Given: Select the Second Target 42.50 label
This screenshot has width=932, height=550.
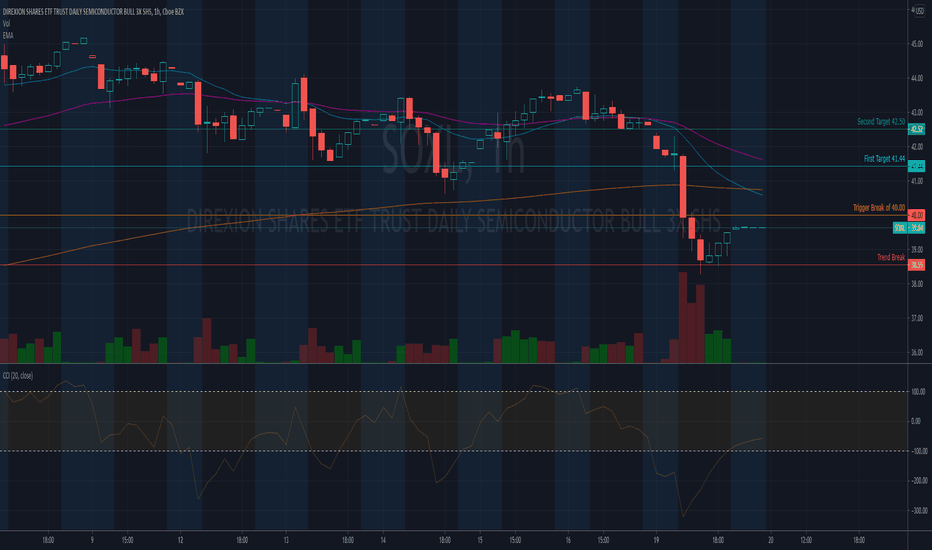Looking at the screenshot, I should point(881,121).
